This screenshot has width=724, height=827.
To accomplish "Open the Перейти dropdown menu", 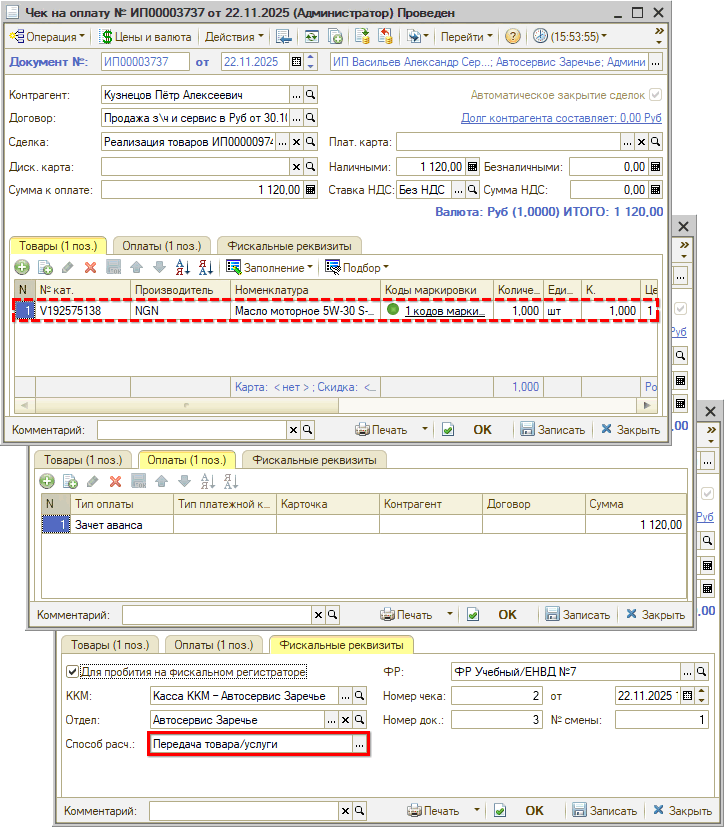I will click(467, 36).
